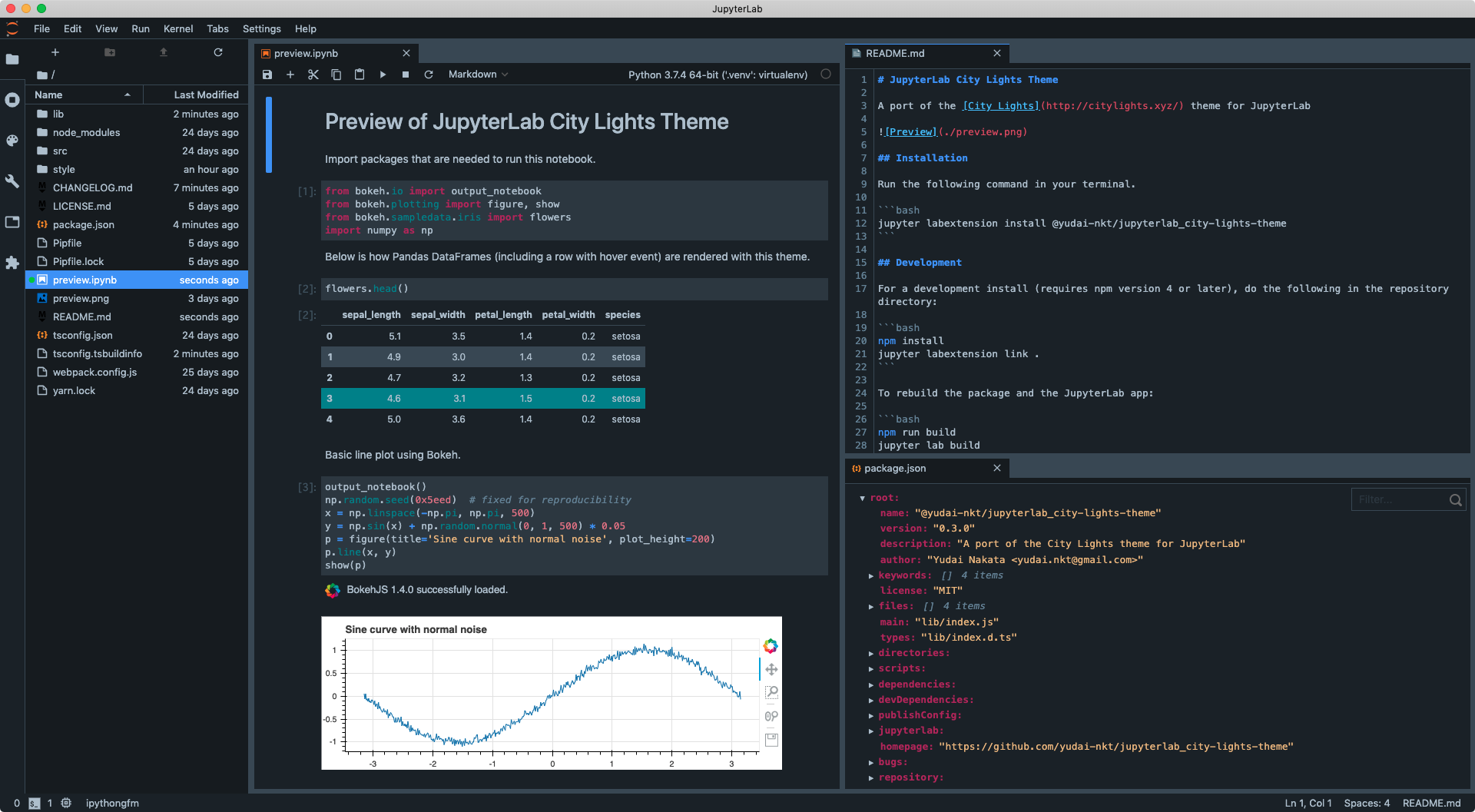This screenshot has width=1475, height=812.
Task: Click the kernel gear icon in status bar
Action: [x=67, y=803]
